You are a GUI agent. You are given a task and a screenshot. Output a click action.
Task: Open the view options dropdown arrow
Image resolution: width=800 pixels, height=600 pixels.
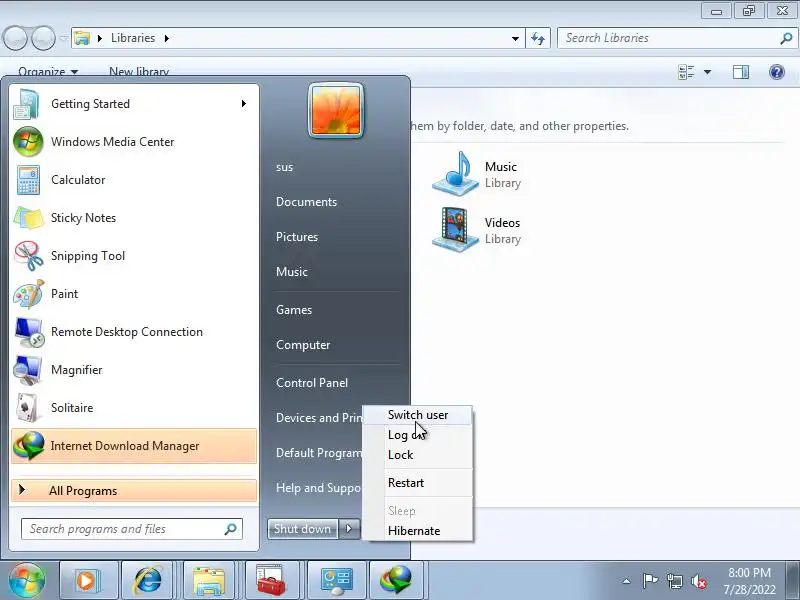coord(708,72)
